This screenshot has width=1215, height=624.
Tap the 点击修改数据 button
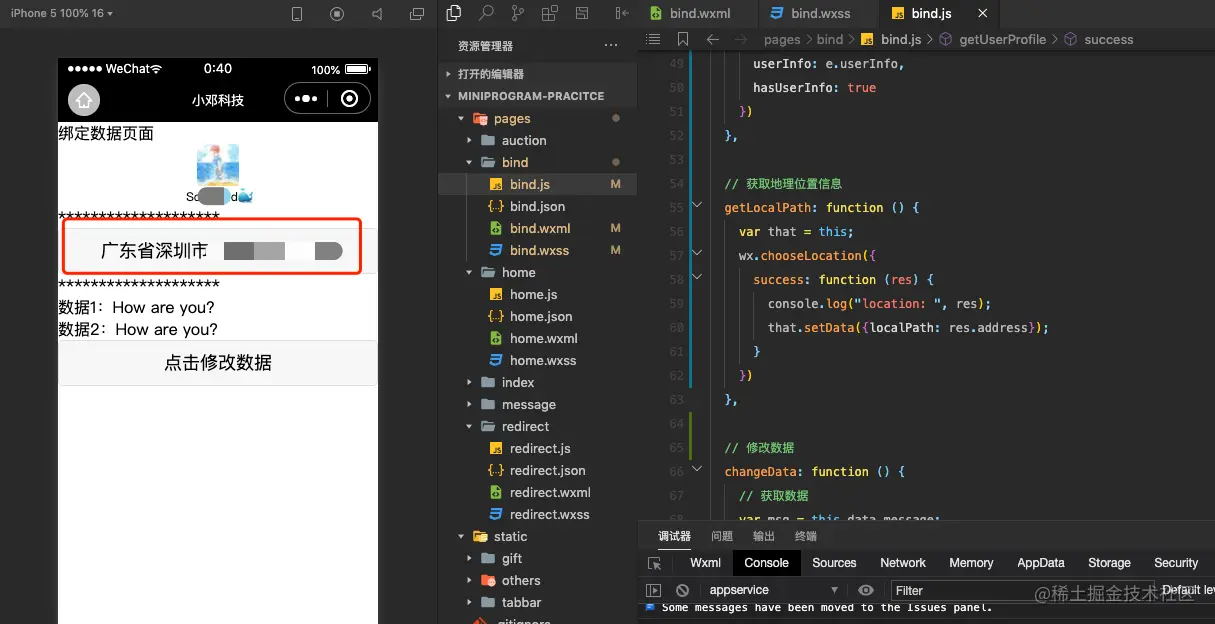pos(218,363)
